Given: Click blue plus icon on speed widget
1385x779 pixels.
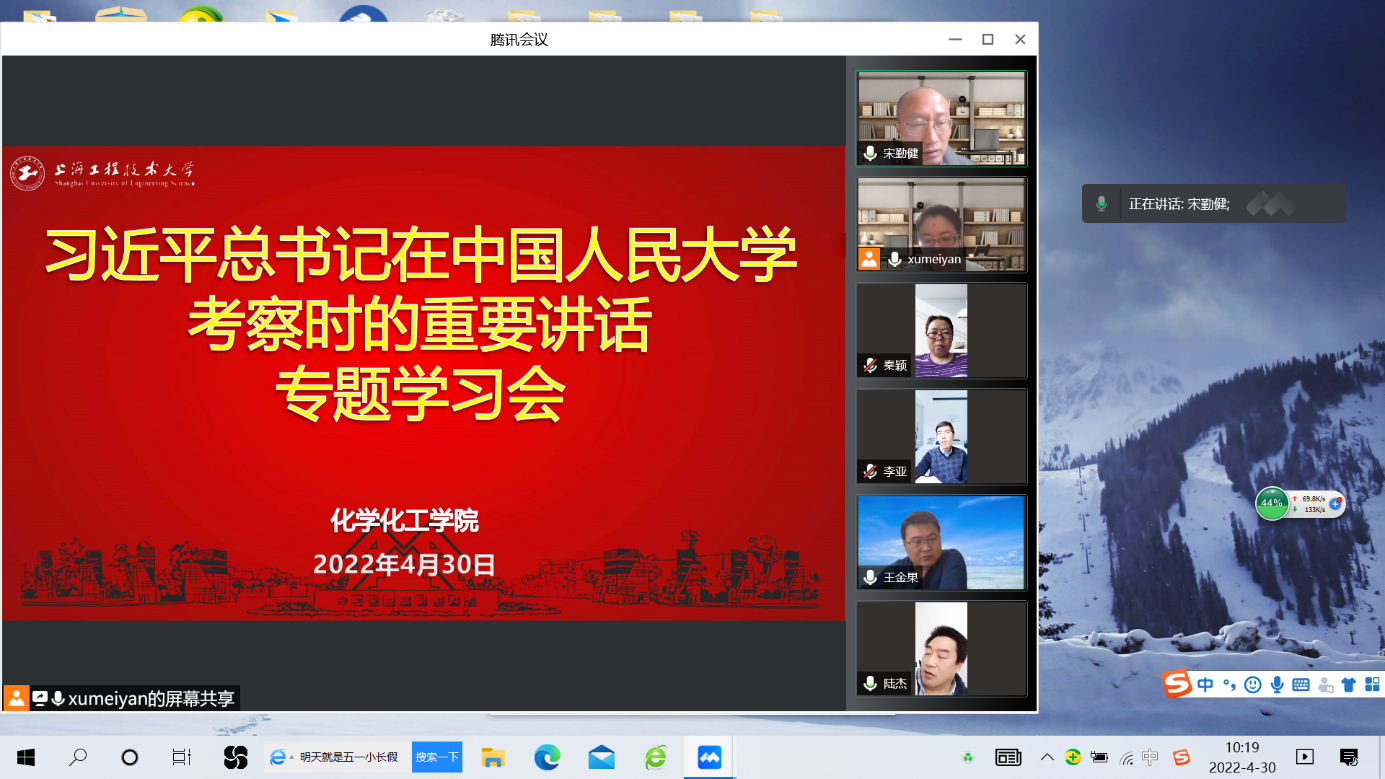Looking at the screenshot, I should click(x=1335, y=503).
